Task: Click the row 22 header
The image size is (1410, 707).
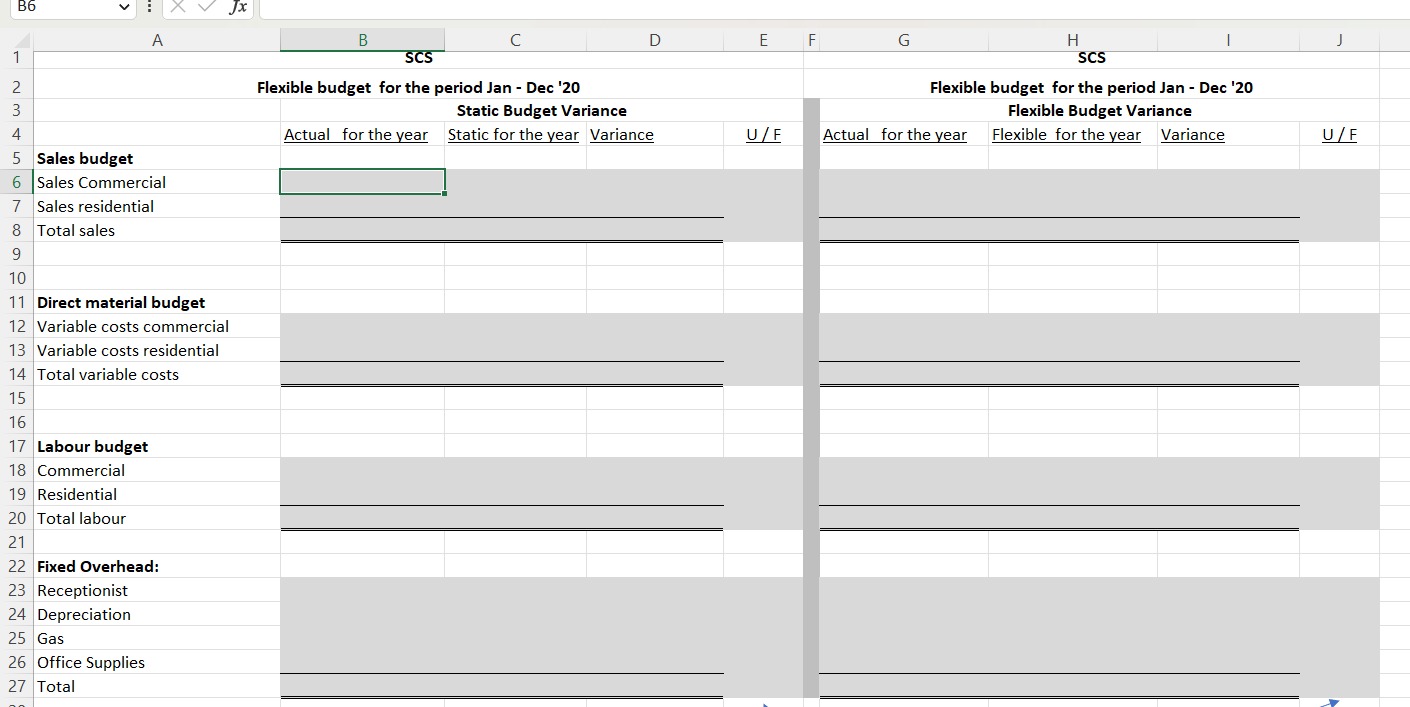Action: click(x=16, y=566)
